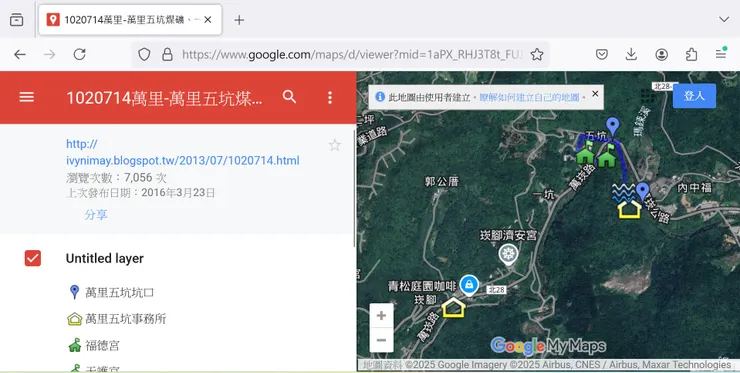740x373 pixels.
Task: Open the downloads panel
Action: point(631,54)
